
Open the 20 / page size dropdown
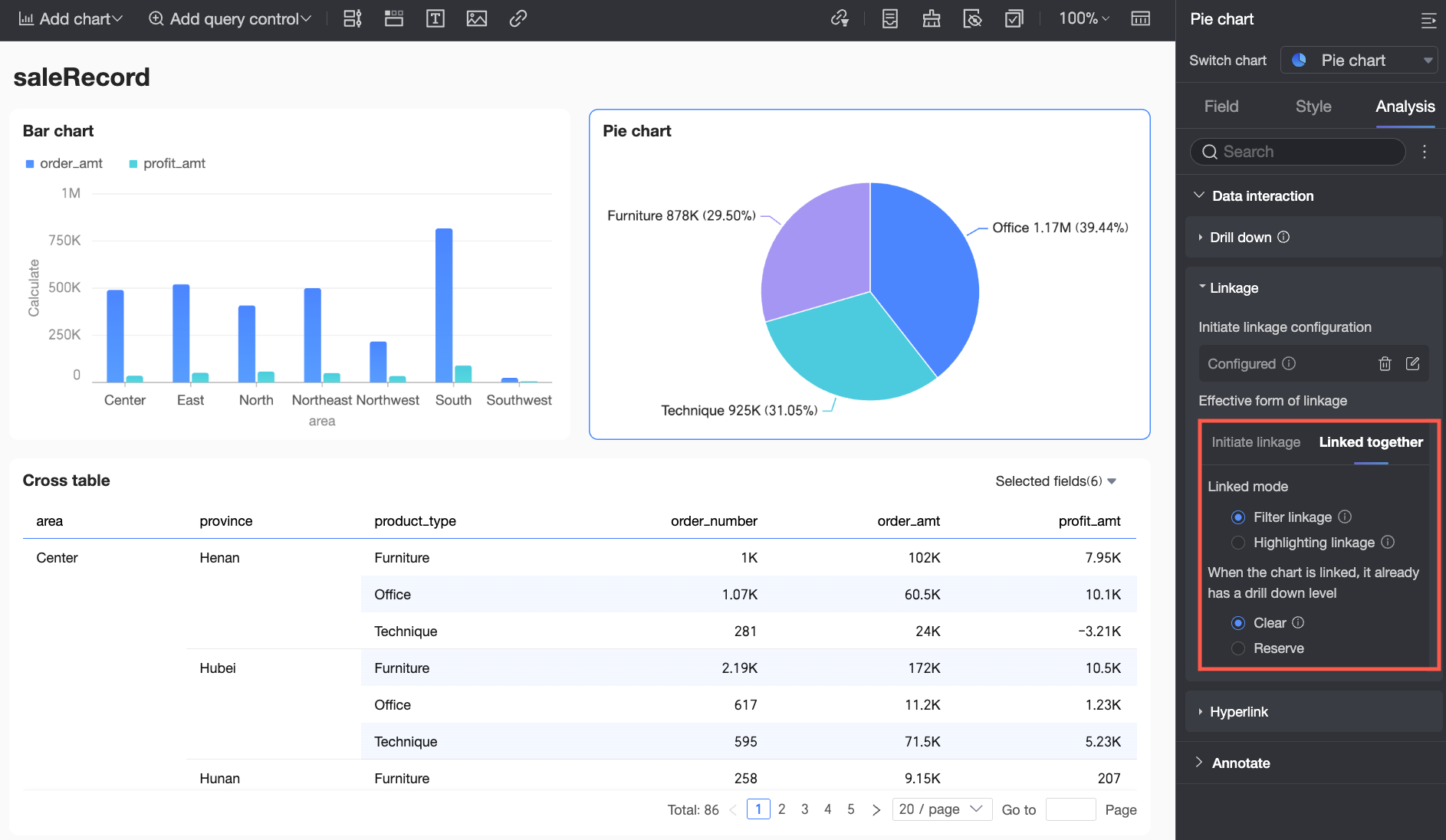pos(942,809)
